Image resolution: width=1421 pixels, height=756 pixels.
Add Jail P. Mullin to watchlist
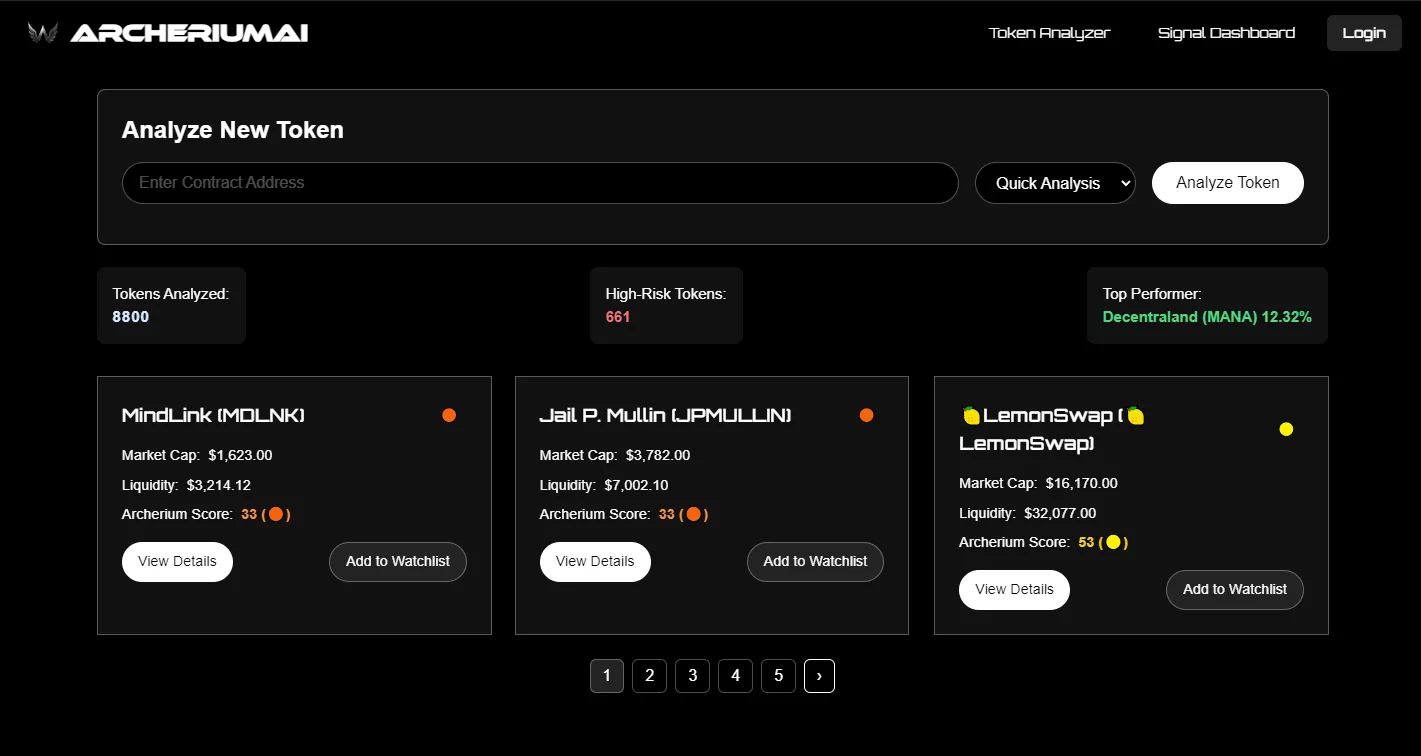[814, 561]
